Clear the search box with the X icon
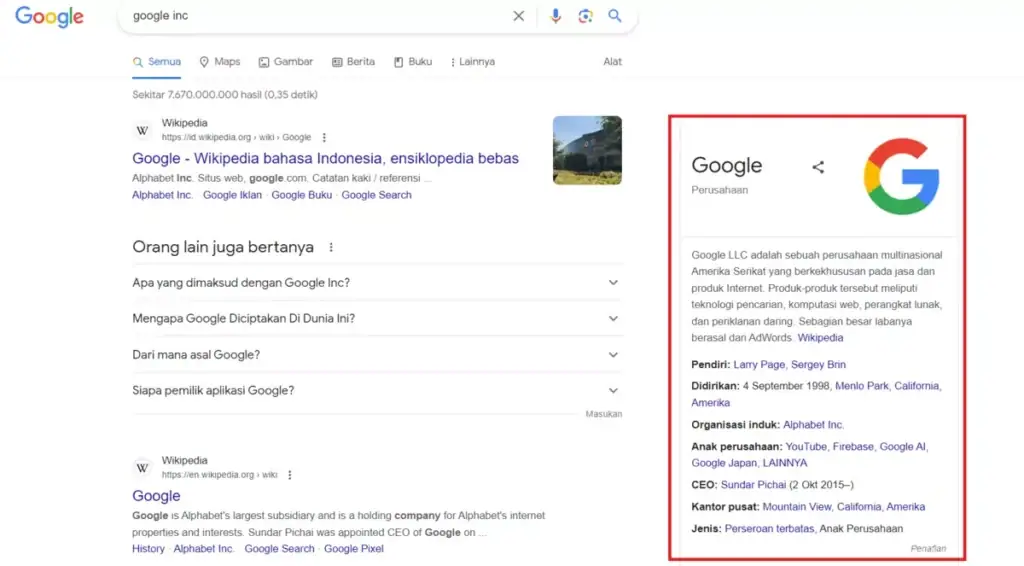The height and width of the screenshot is (566, 1024). point(519,16)
